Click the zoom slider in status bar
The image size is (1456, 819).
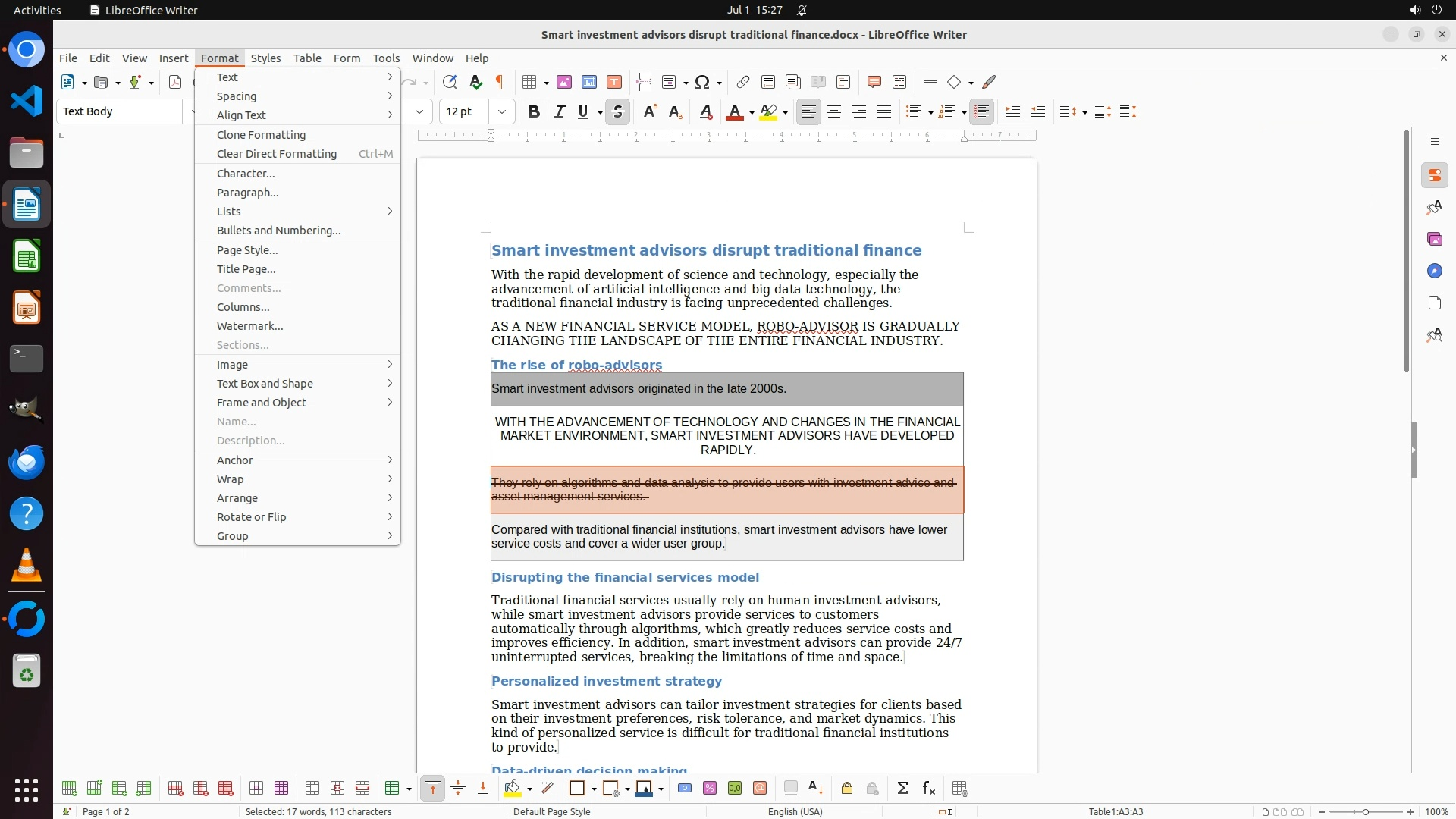click(1365, 811)
